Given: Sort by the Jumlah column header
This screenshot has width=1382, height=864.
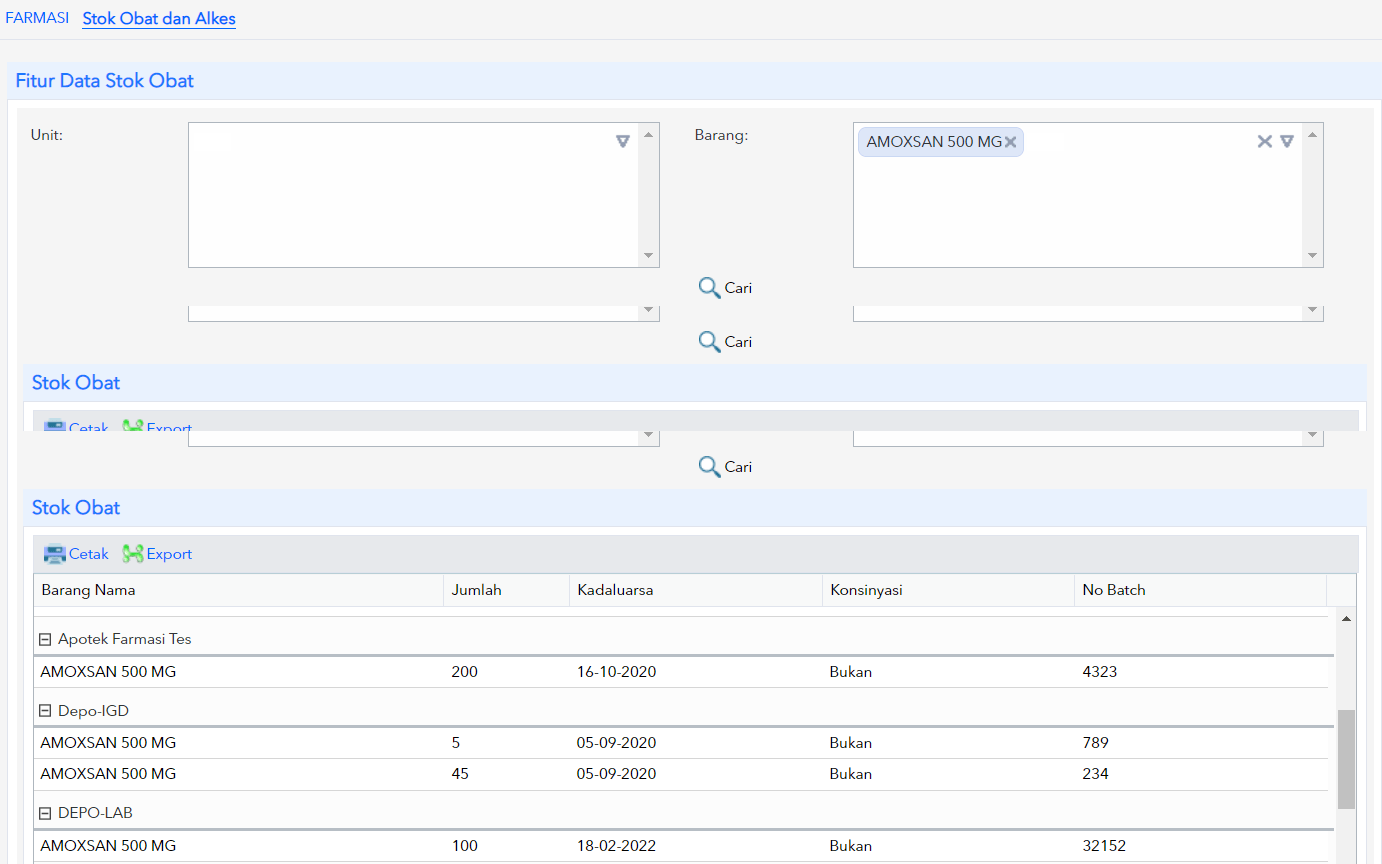Looking at the screenshot, I should (x=506, y=590).
